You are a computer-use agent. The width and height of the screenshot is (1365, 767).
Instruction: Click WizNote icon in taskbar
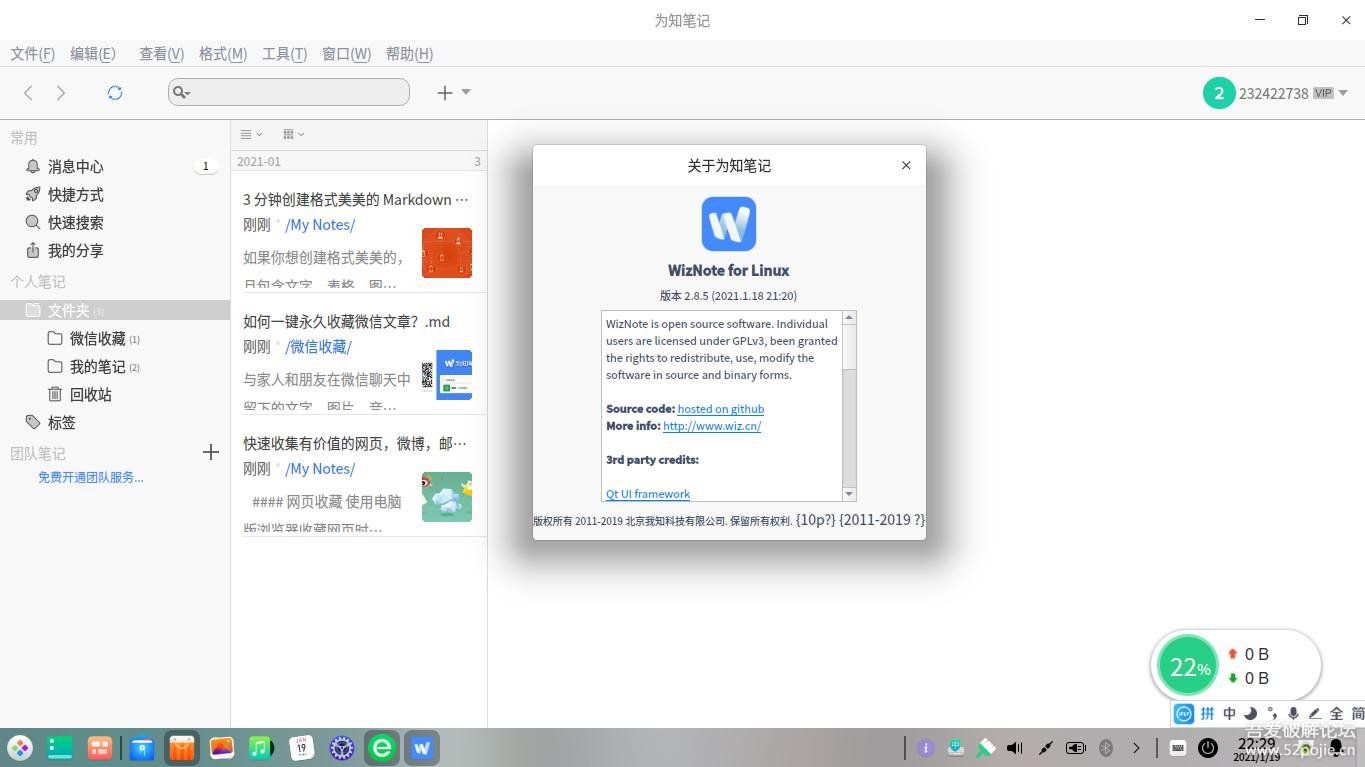(422, 747)
